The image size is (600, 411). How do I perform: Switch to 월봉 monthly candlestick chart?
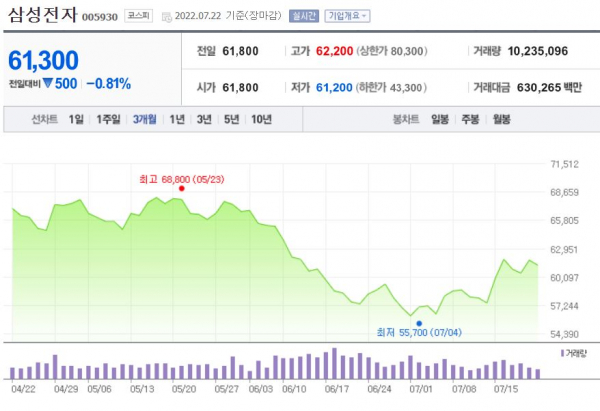501,119
